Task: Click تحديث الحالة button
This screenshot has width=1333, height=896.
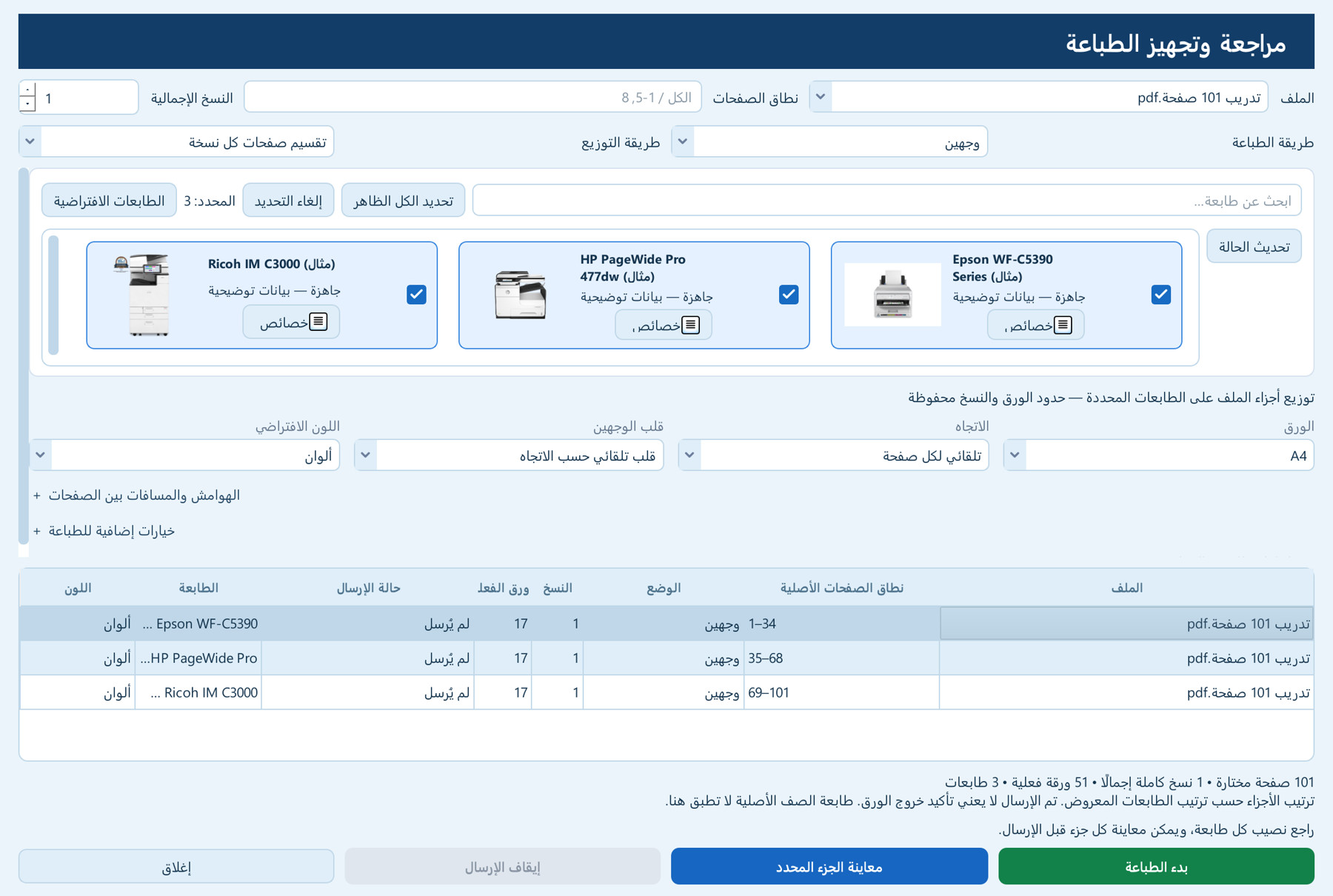Action: click(1254, 247)
